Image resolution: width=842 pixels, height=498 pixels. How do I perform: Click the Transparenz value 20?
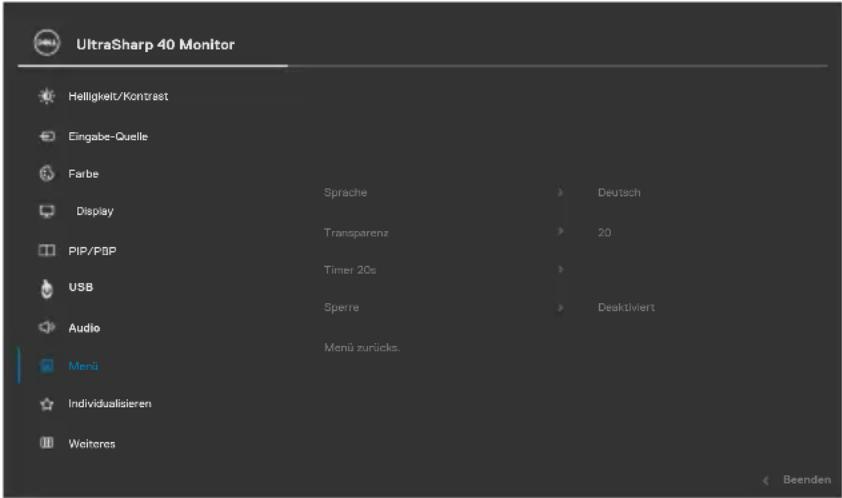(604, 233)
